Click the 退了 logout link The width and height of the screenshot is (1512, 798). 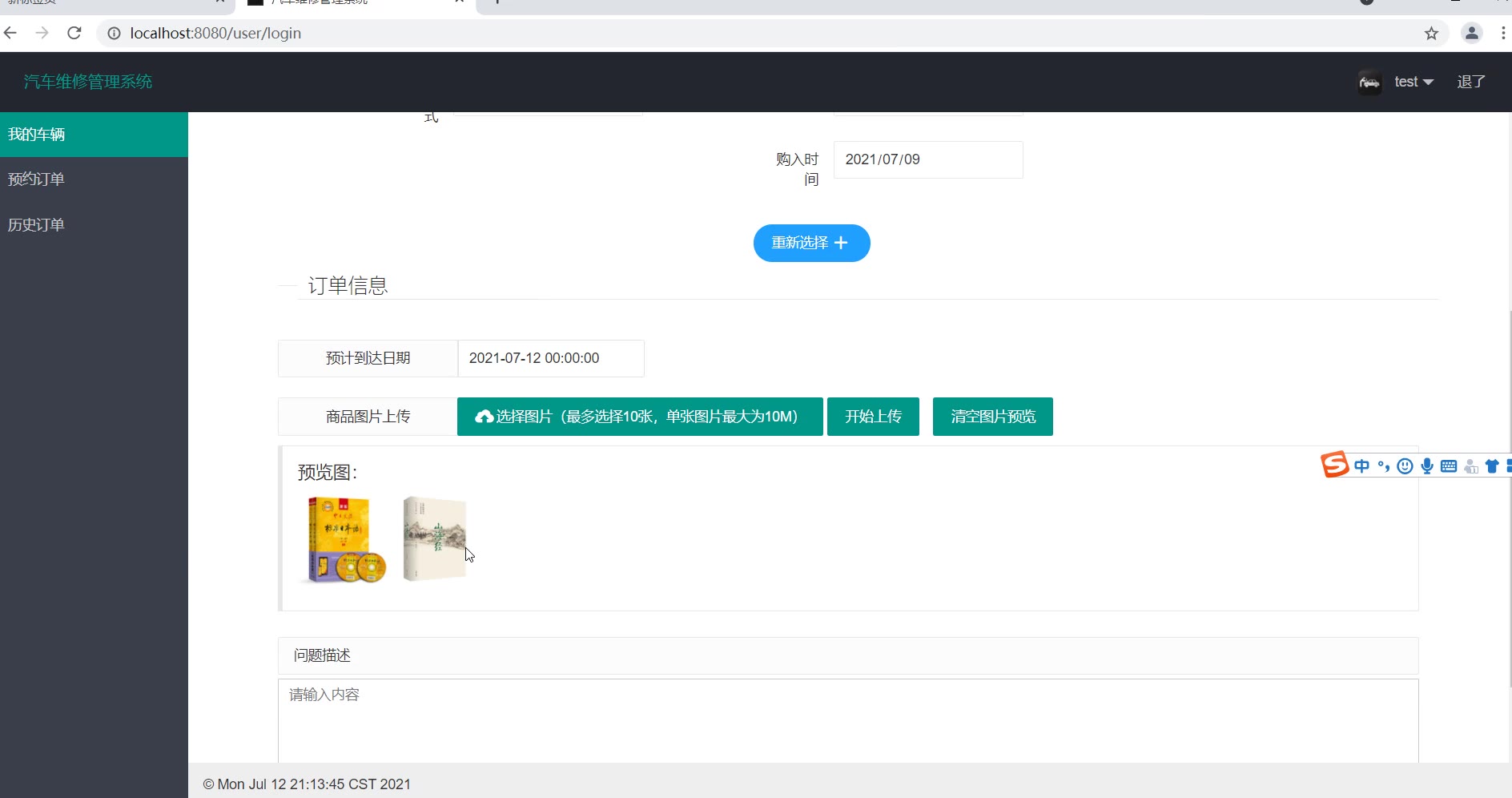pos(1471,82)
